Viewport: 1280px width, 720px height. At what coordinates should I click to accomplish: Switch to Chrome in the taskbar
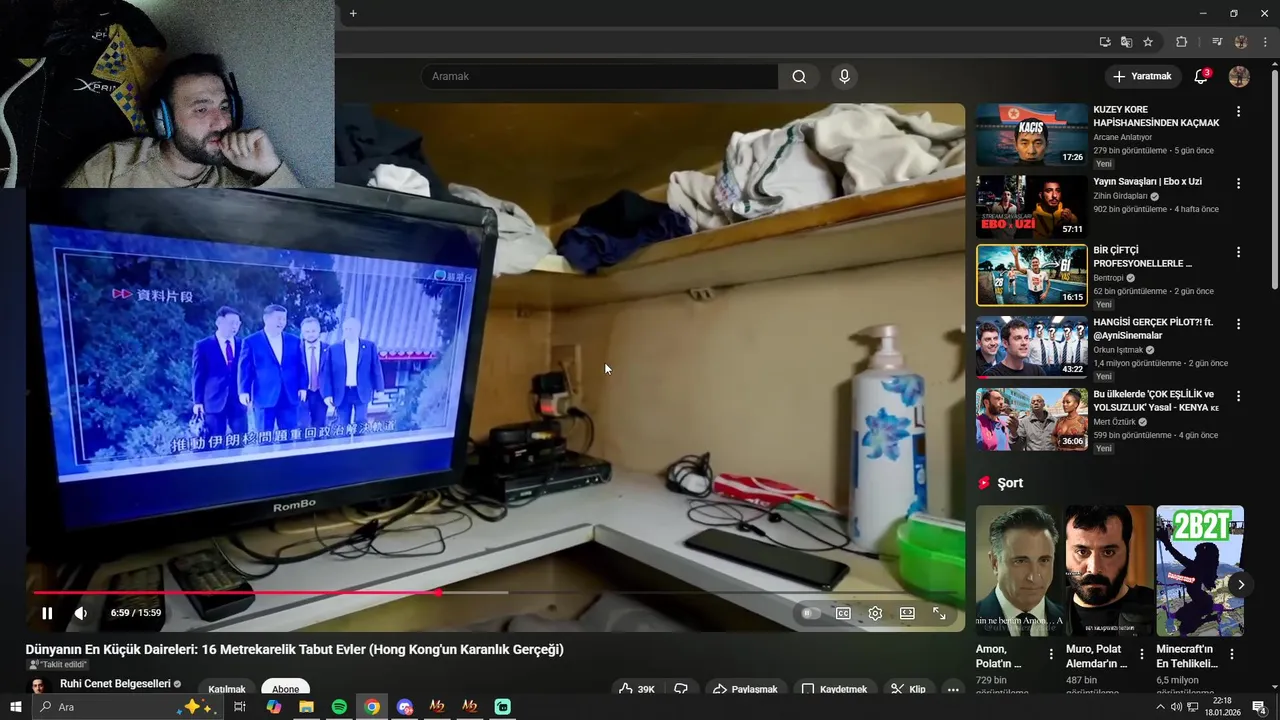pos(372,707)
